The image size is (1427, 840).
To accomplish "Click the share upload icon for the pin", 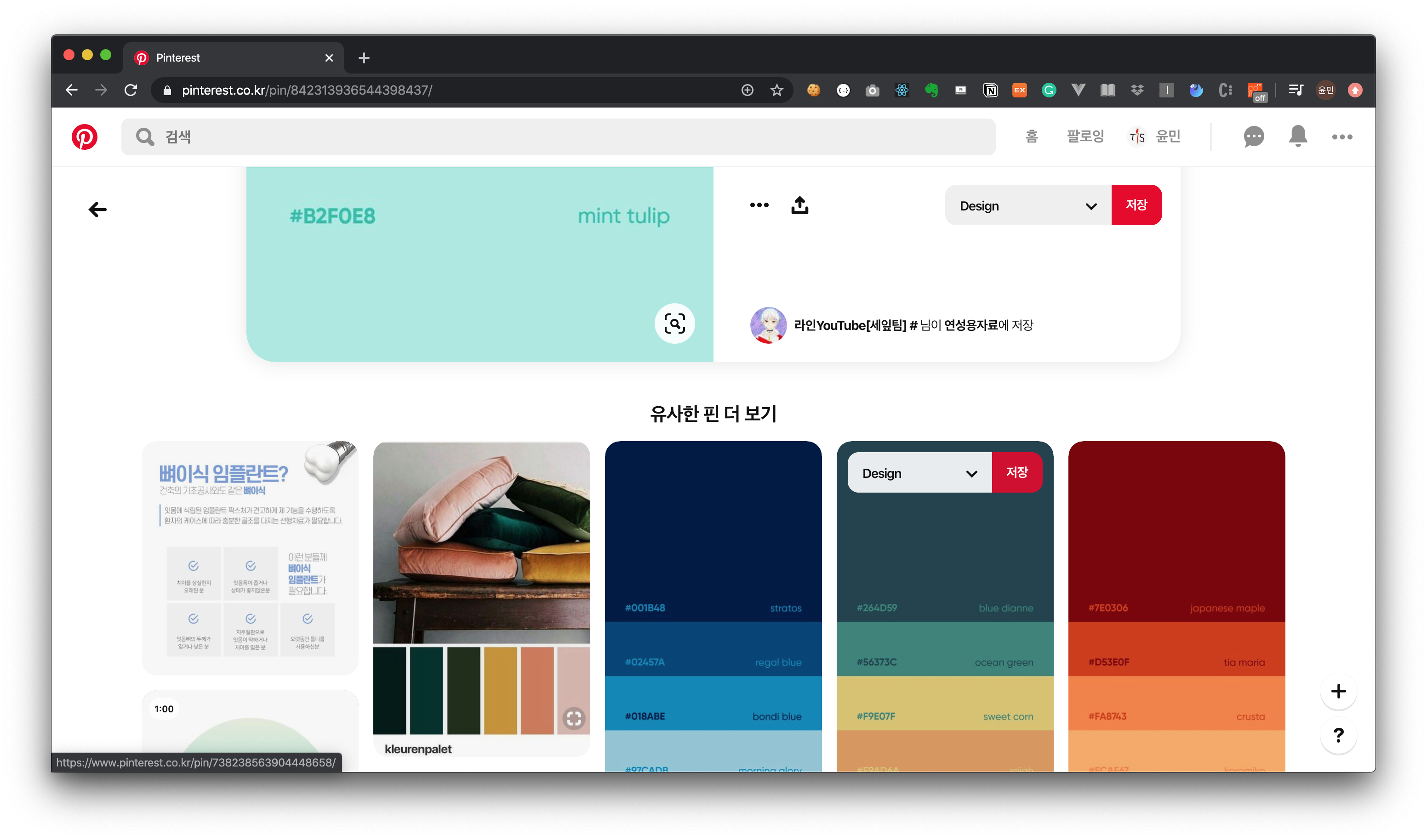I will (799, 205).
